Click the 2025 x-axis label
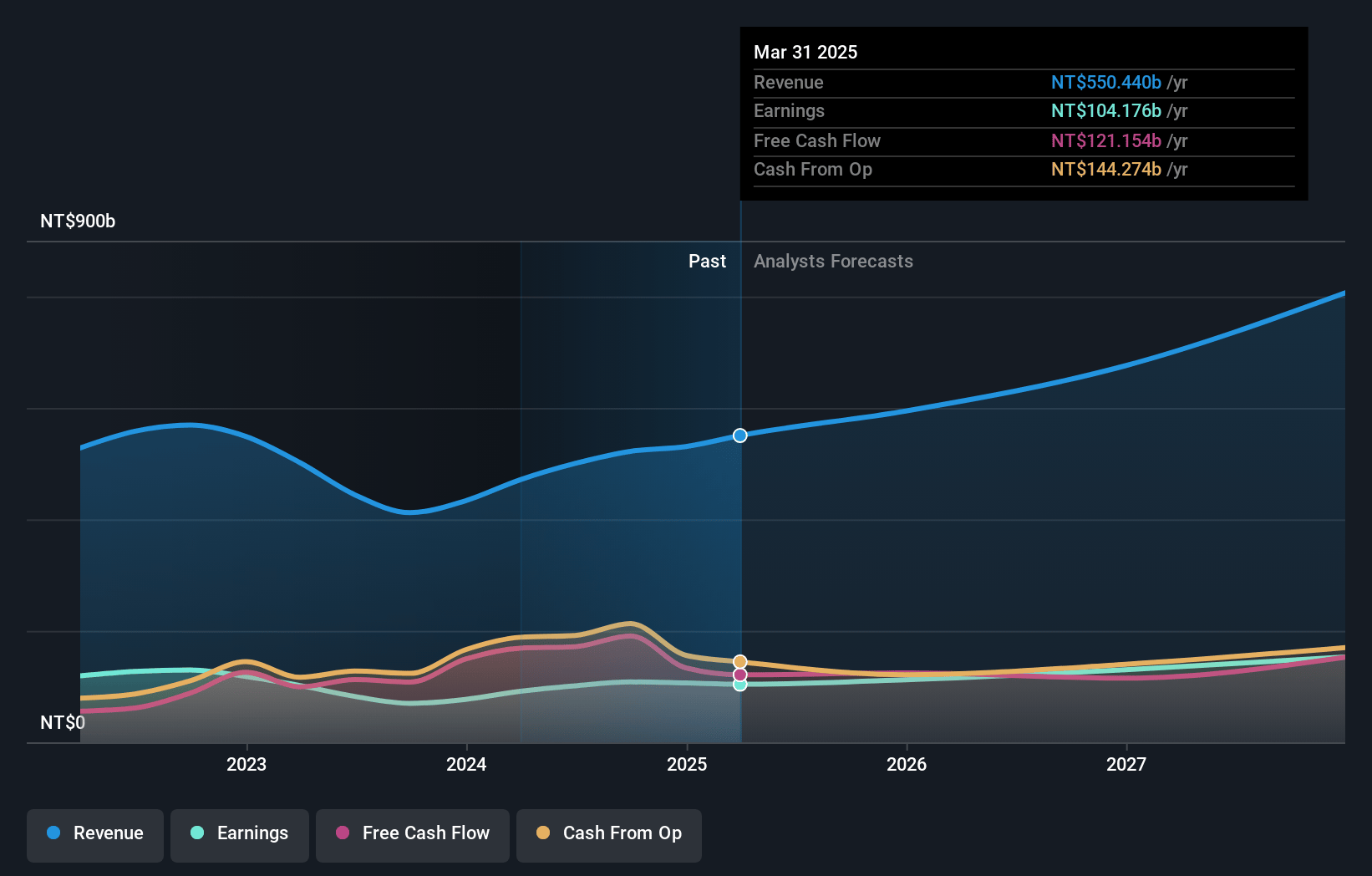 (687, 765)
